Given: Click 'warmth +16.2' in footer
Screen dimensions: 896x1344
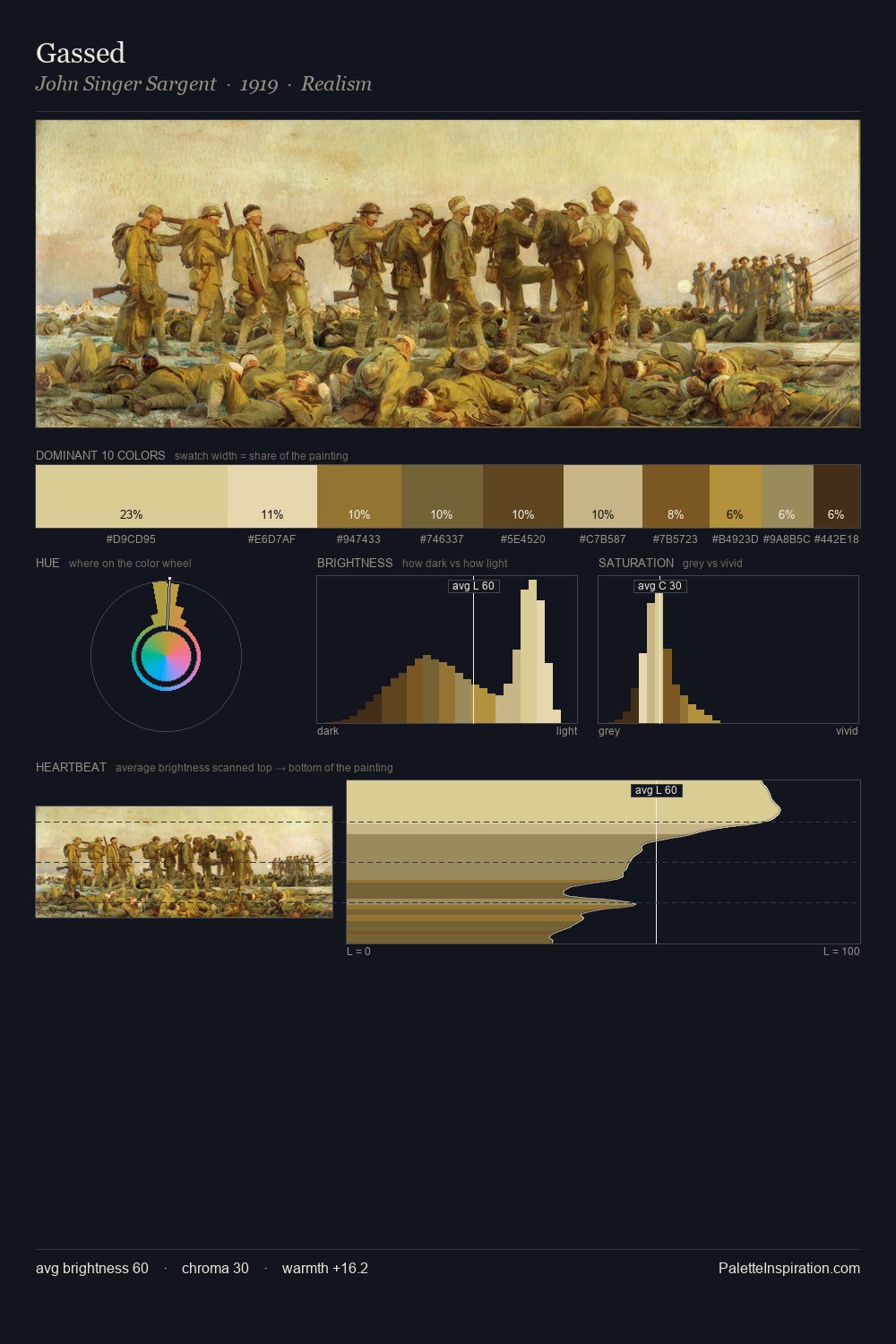Looking at the screenshot, I should tap(325, 1268).
